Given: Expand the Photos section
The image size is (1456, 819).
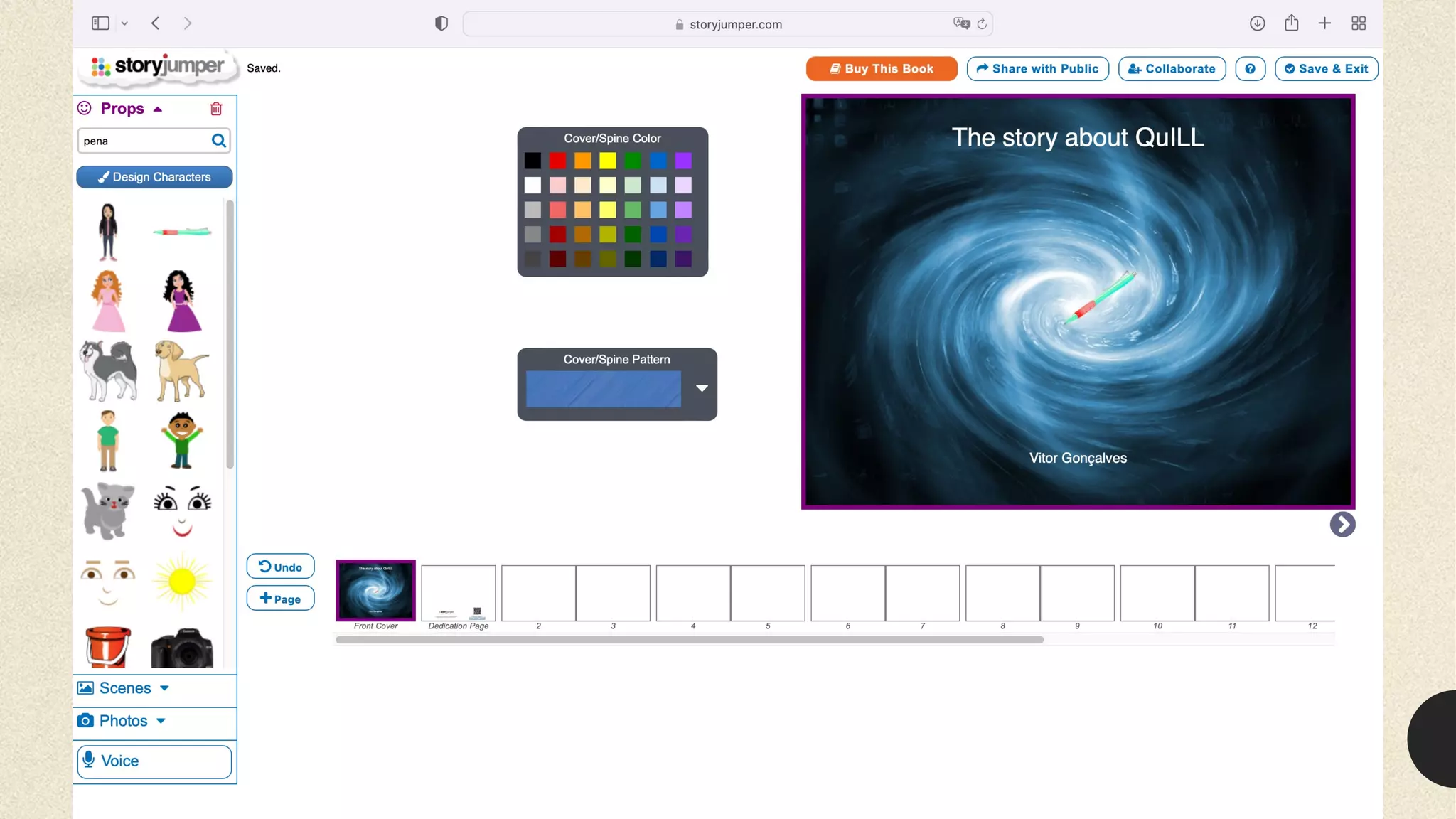Looking at the screenshot, I should click(x=124, y=721).
